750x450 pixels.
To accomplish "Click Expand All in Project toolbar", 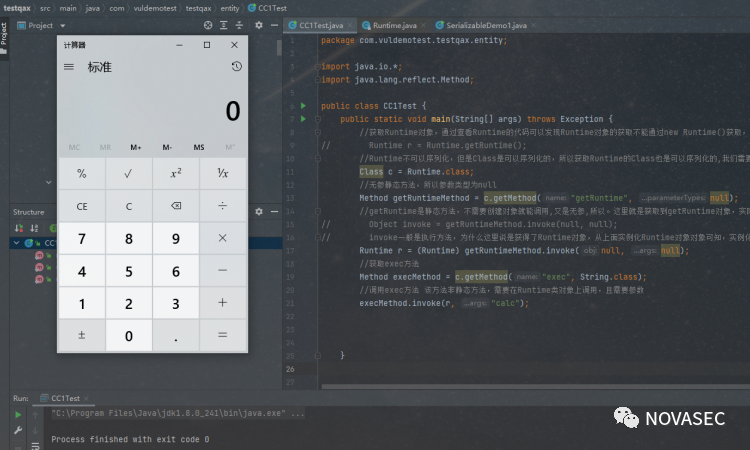I will (223, 25).
